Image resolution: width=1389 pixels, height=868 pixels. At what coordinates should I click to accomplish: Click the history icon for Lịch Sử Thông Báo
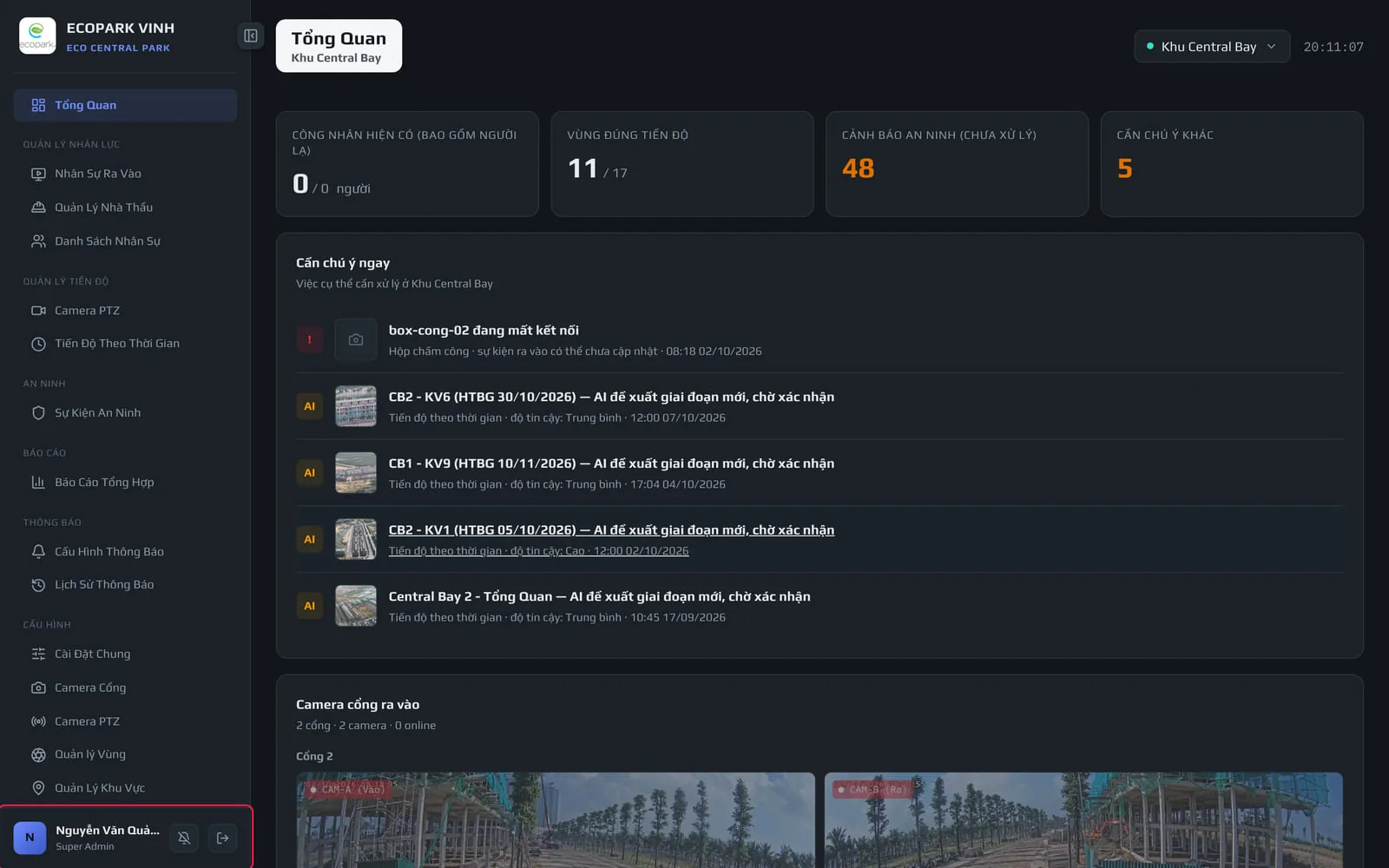38,585
